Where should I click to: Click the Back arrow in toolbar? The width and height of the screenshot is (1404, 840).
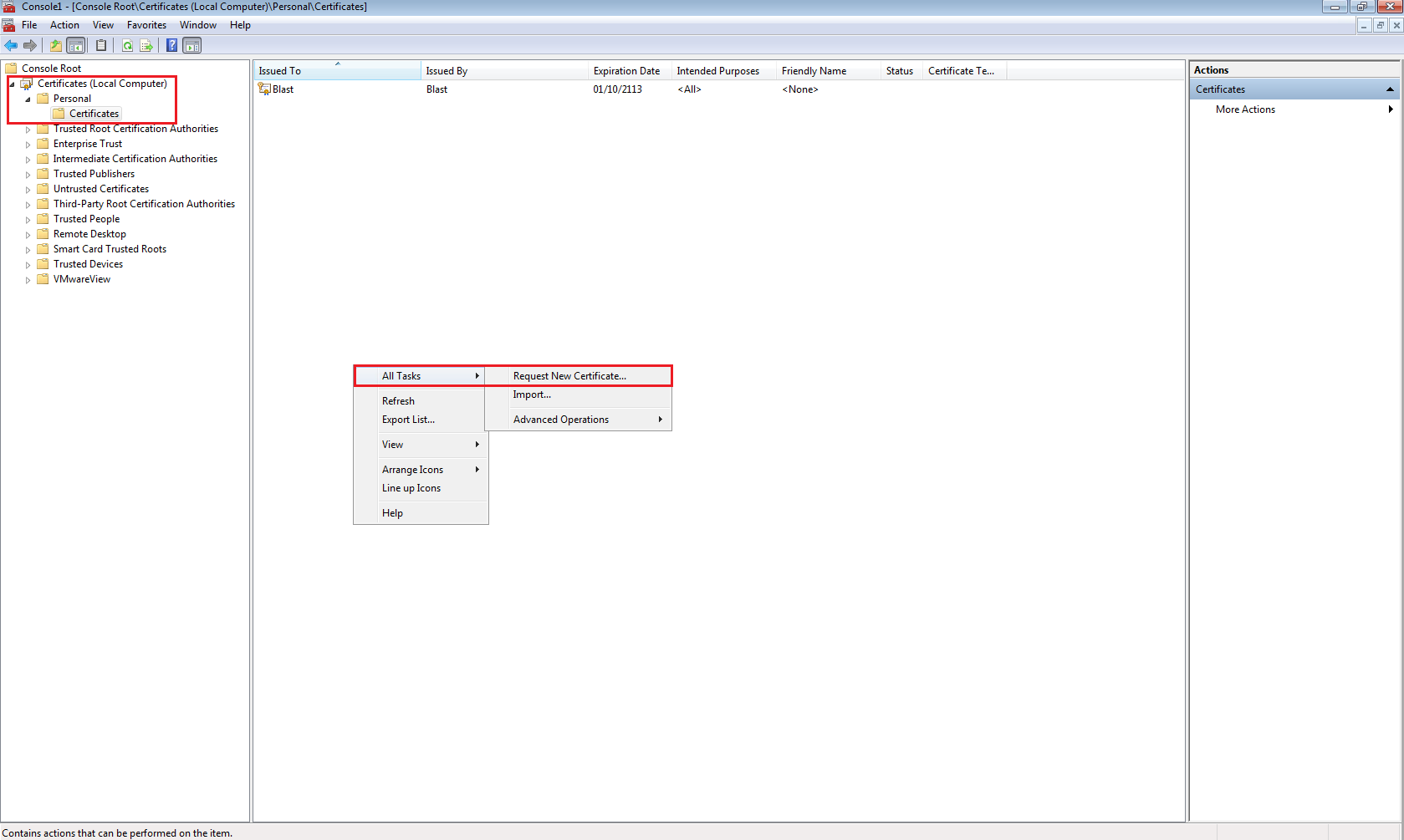pos(11,45)
